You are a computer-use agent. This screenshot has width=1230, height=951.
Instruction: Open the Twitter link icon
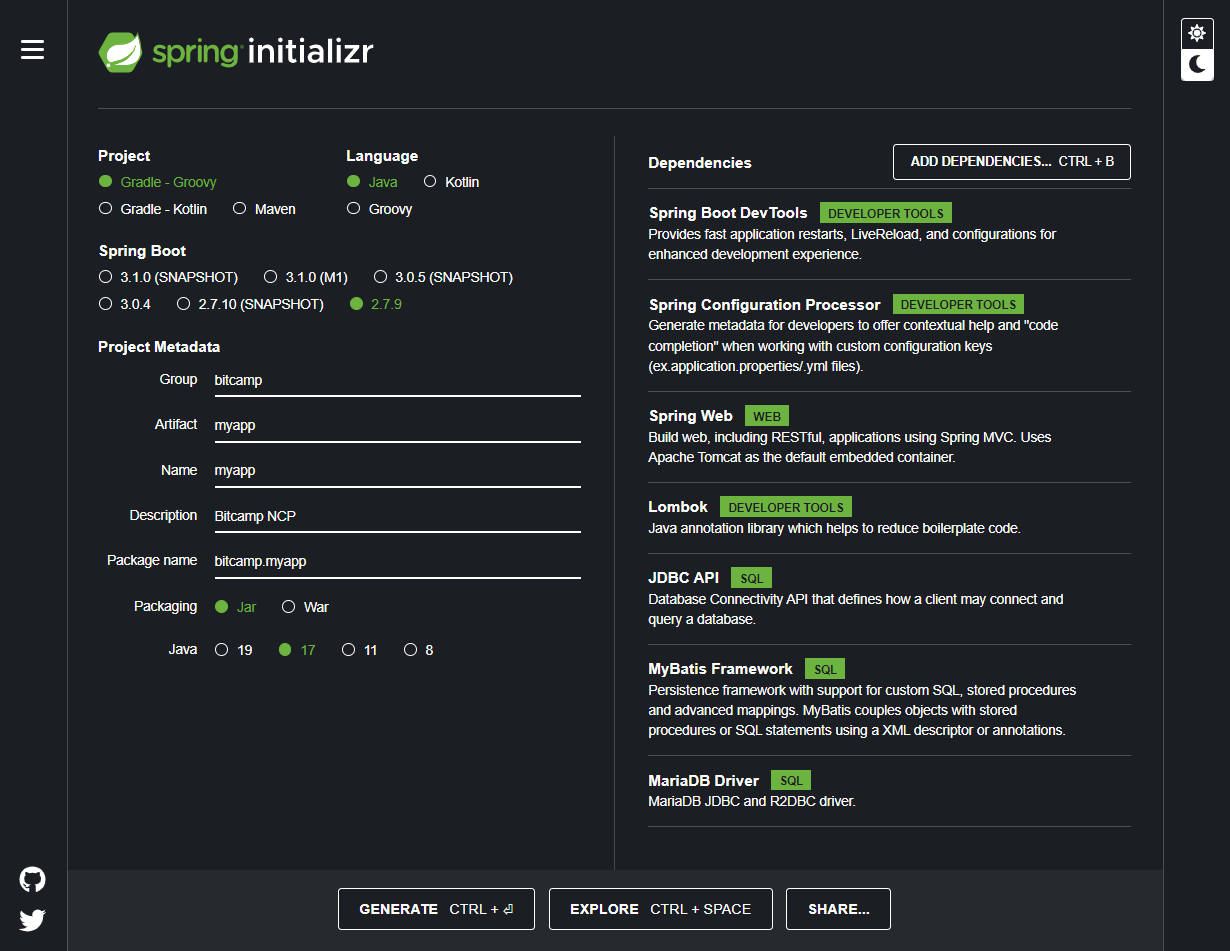[x=33, y=920]
